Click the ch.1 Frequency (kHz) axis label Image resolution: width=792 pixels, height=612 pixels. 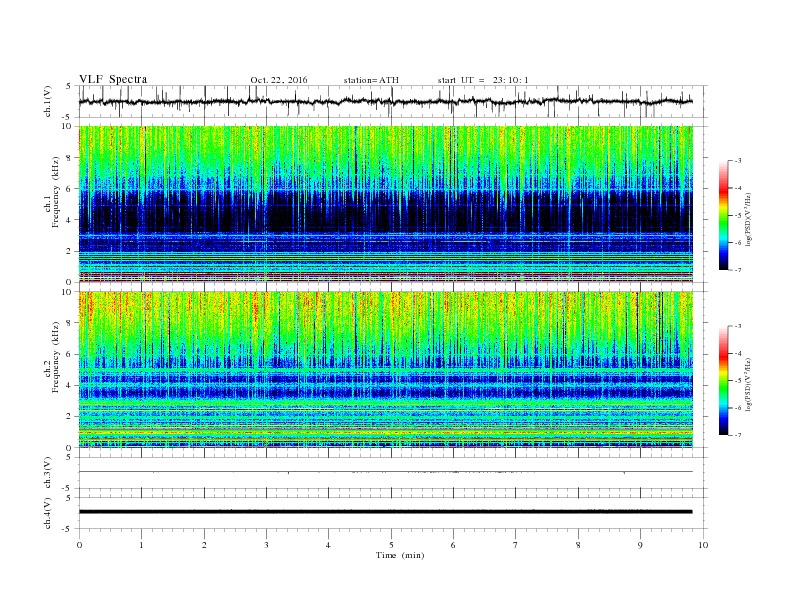point(53,192)
